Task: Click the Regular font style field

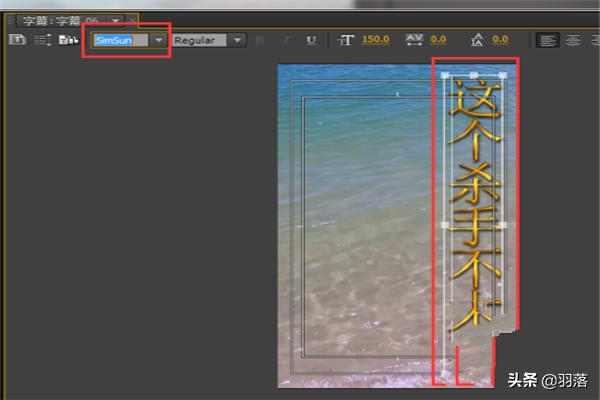Action: click(200, 40)
